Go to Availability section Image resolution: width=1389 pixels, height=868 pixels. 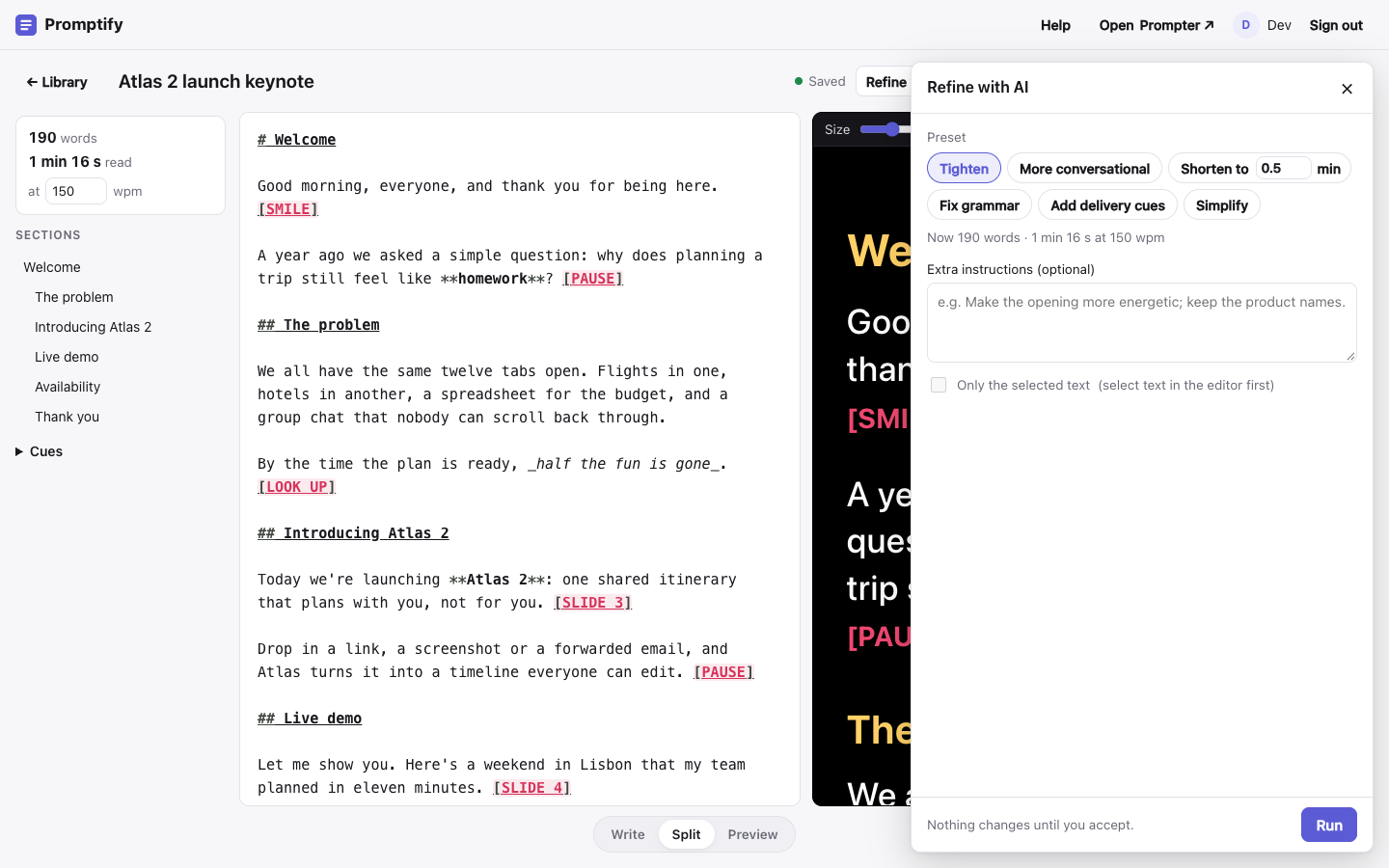click(68, 387)
